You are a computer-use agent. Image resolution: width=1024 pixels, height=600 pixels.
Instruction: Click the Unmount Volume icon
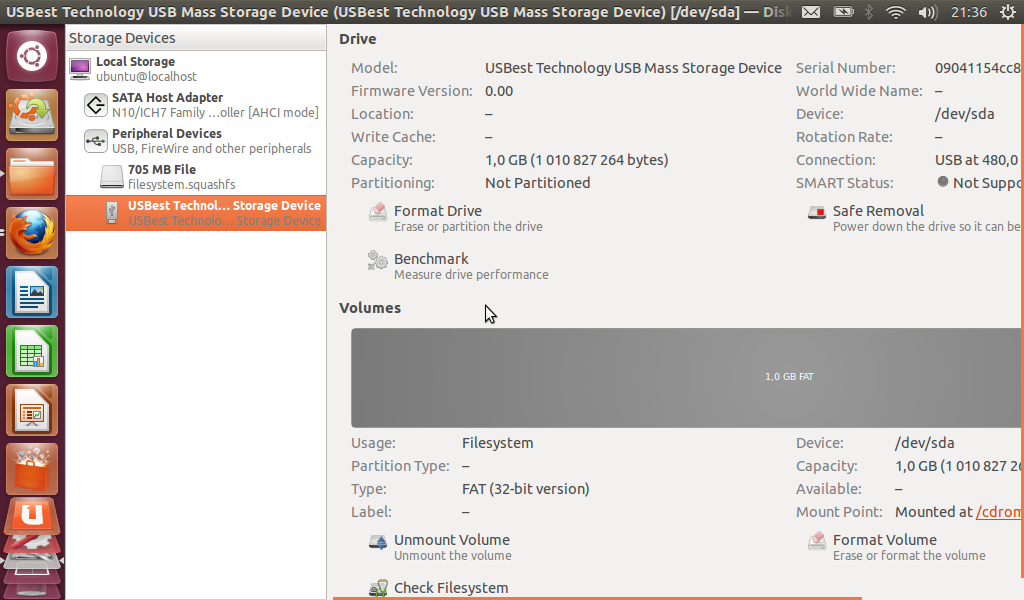[378, 542]
